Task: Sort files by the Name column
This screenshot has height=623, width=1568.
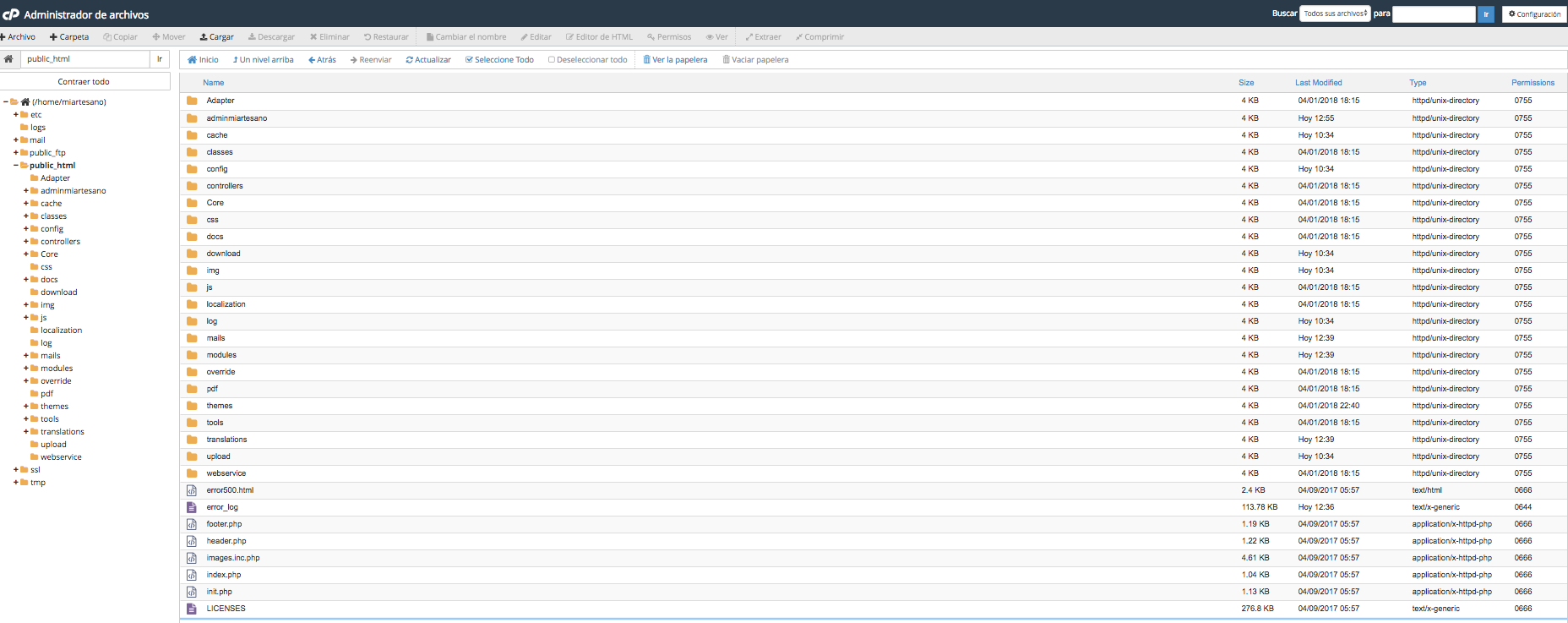Action: coord(214,83)
